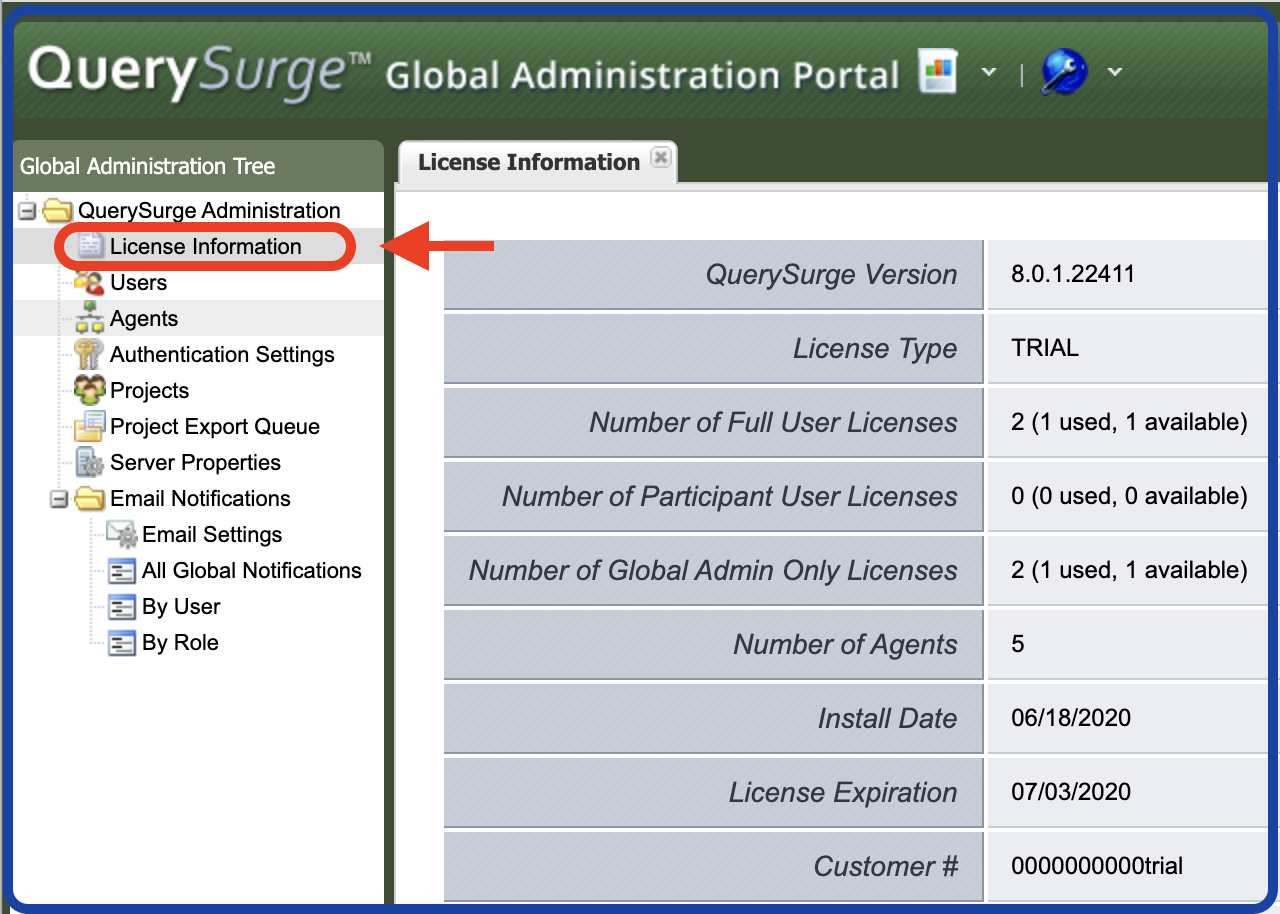Screen dimensions: 1280x914
Task: Click the License Type label
Action: tap(875, 349)
